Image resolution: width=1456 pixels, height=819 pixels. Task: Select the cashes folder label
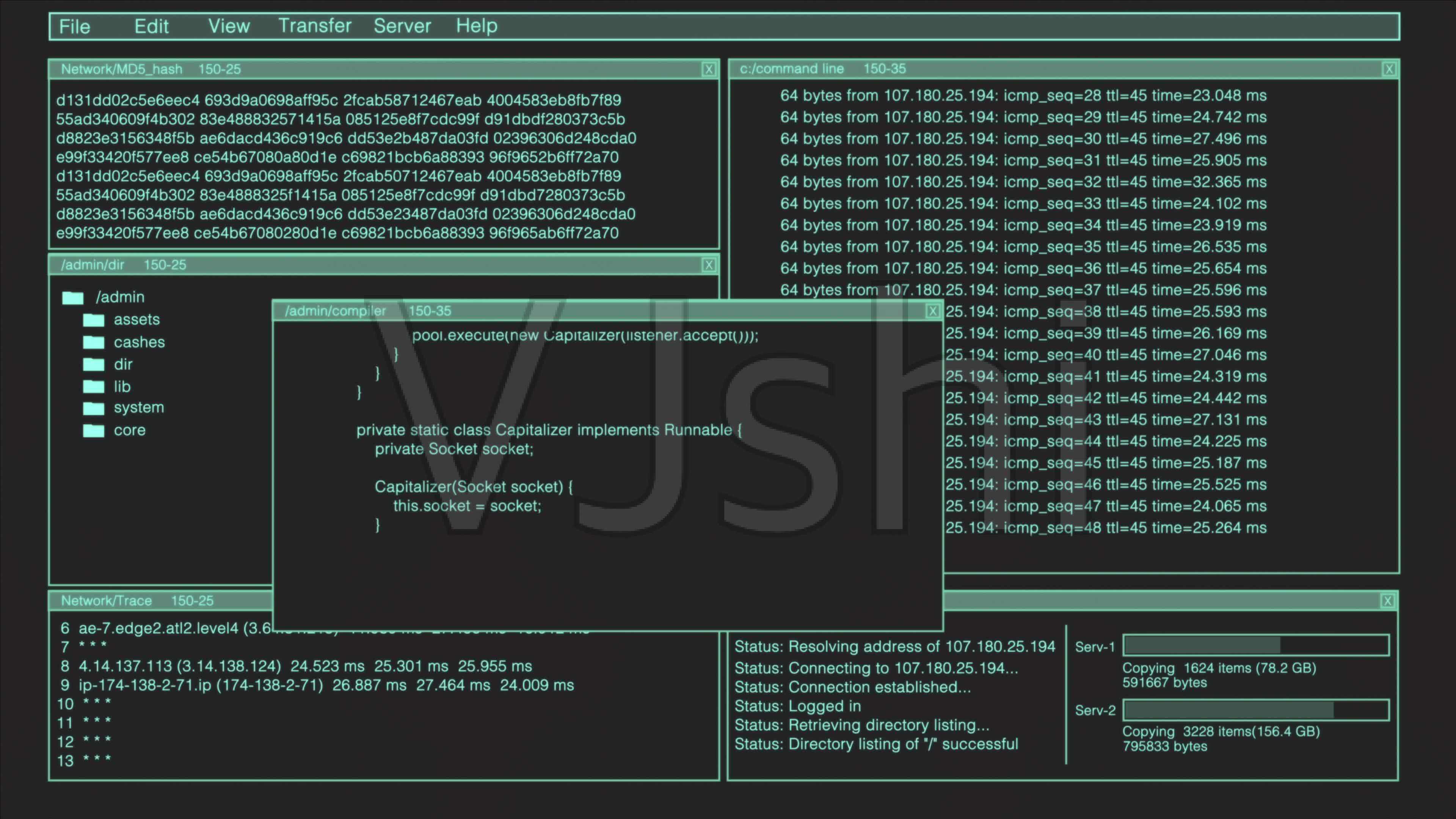tap(139, 342)
